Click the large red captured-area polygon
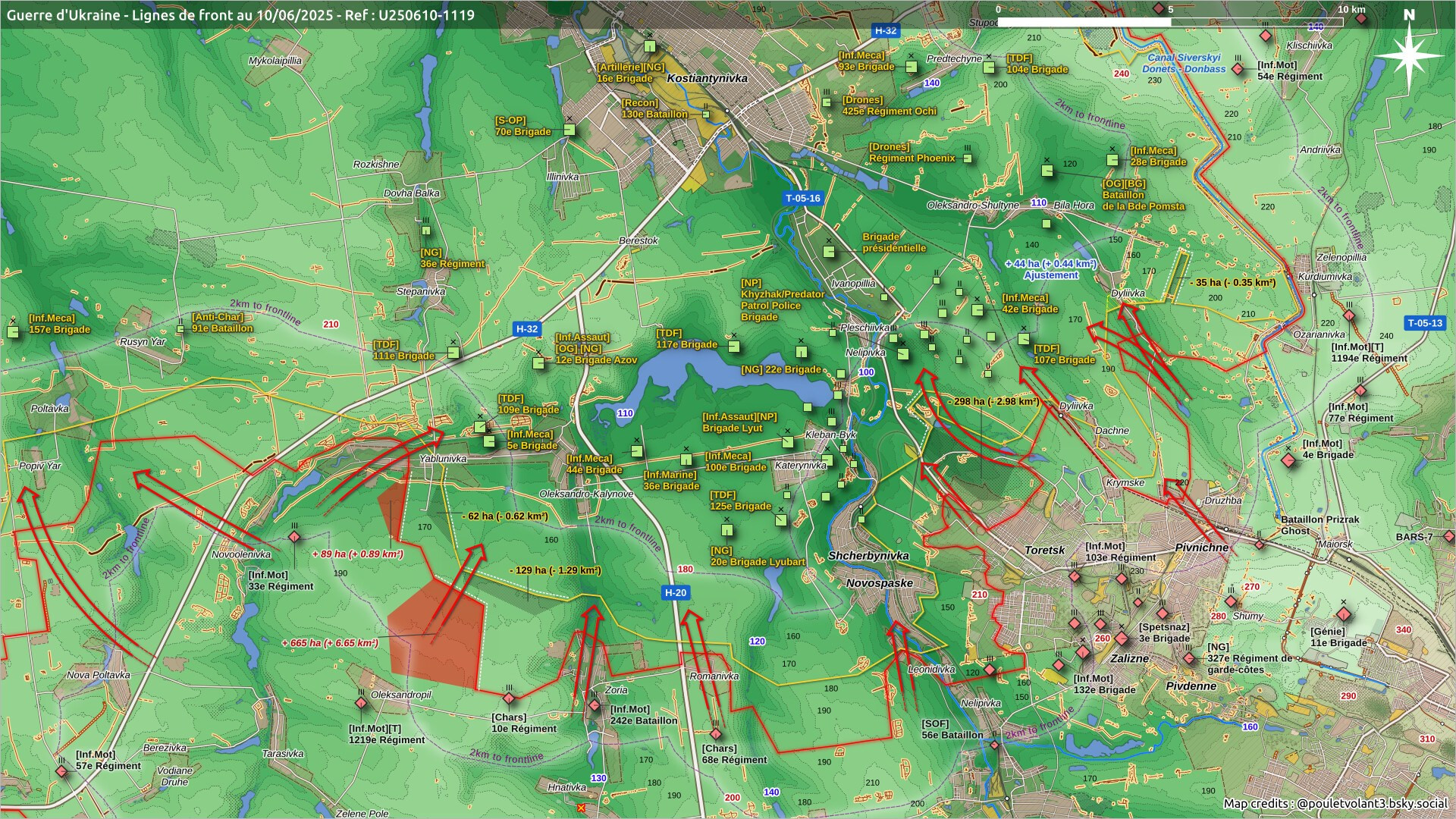The width and height of the screenshot is (1456, 819). (437, 633)
